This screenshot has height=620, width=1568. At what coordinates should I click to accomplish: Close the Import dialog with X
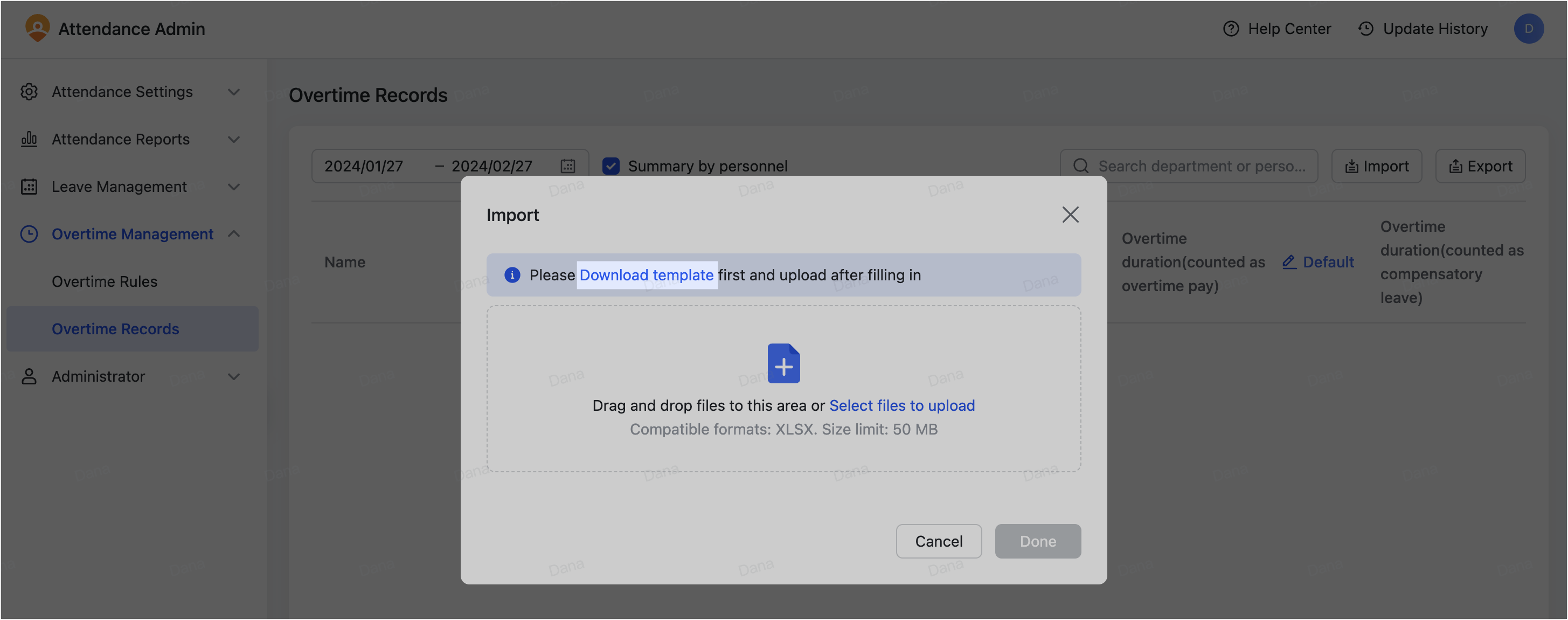tap(1070, 215)
